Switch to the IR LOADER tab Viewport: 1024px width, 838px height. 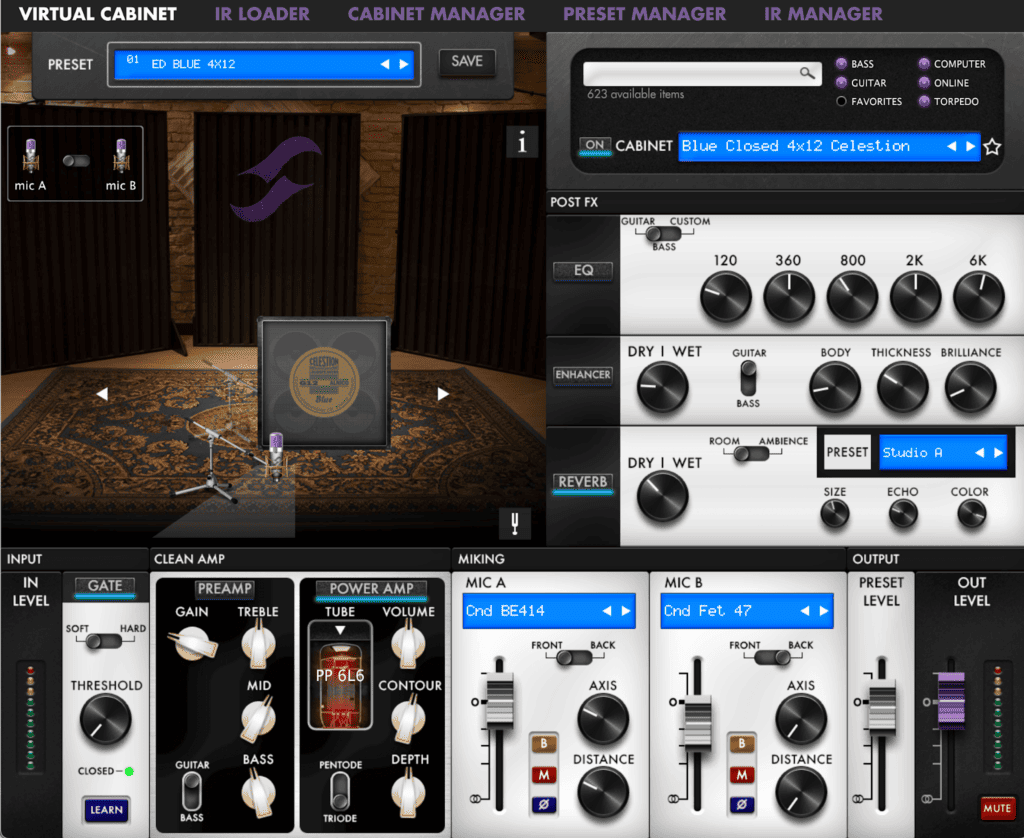coord(262,14)
